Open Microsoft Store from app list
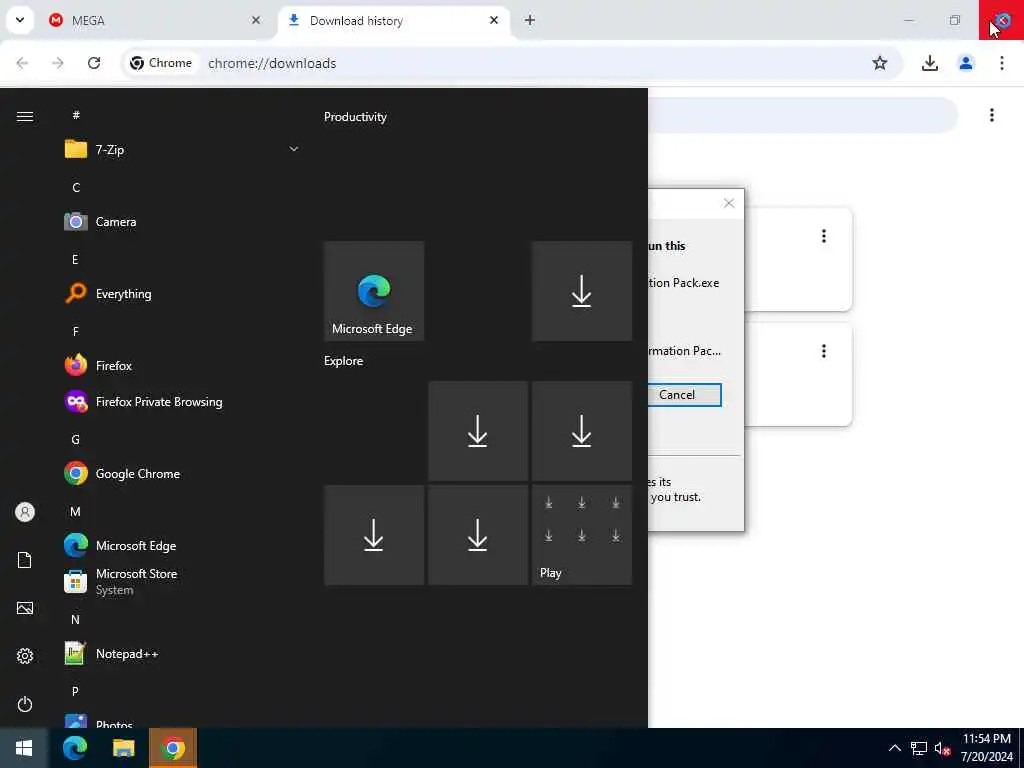Viewport: 1024px width, 768px height. [182, 581]
